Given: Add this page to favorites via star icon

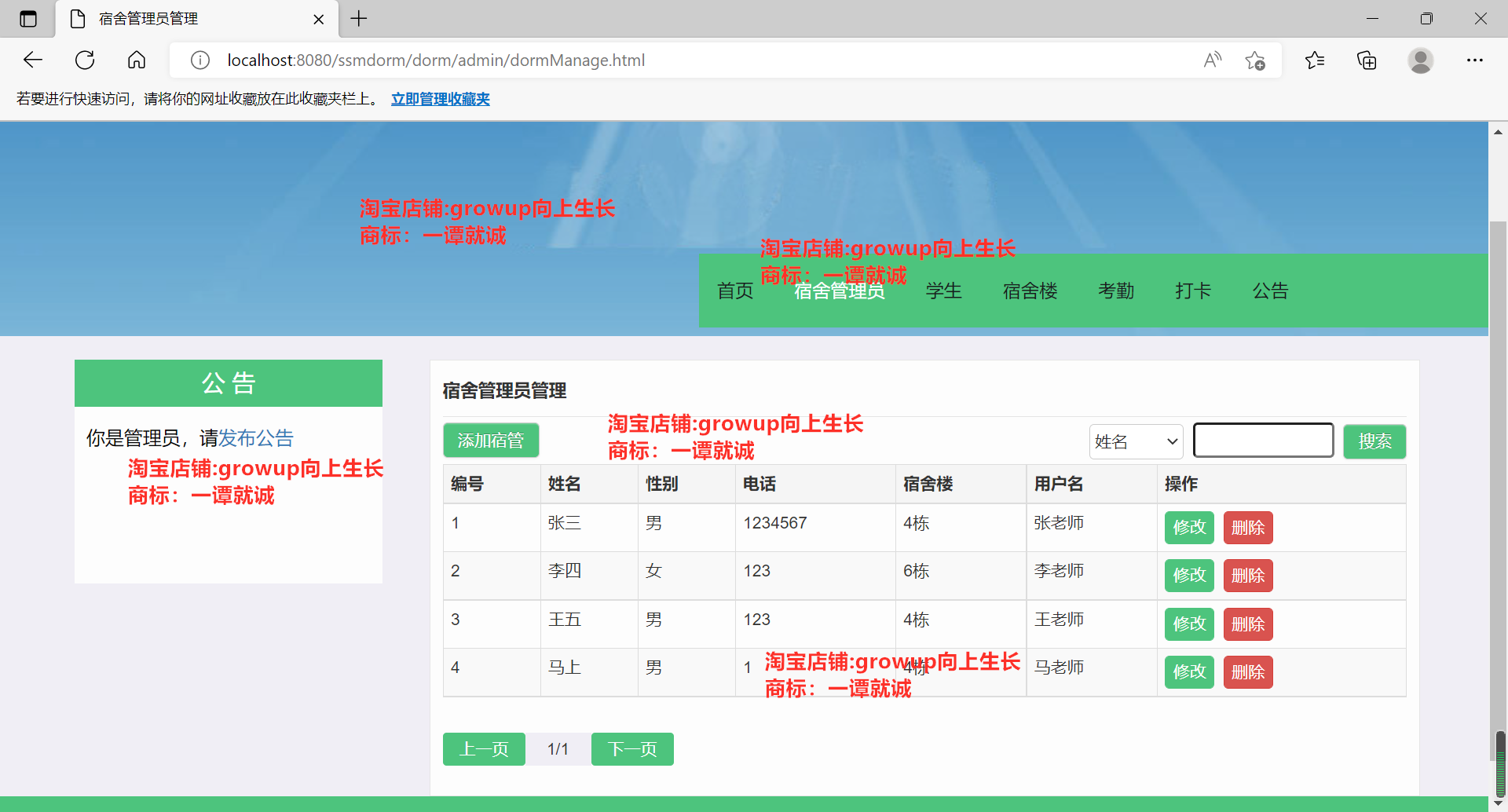Looking at the screenshot, I should pyautogui.click(x=1255, y=60).
